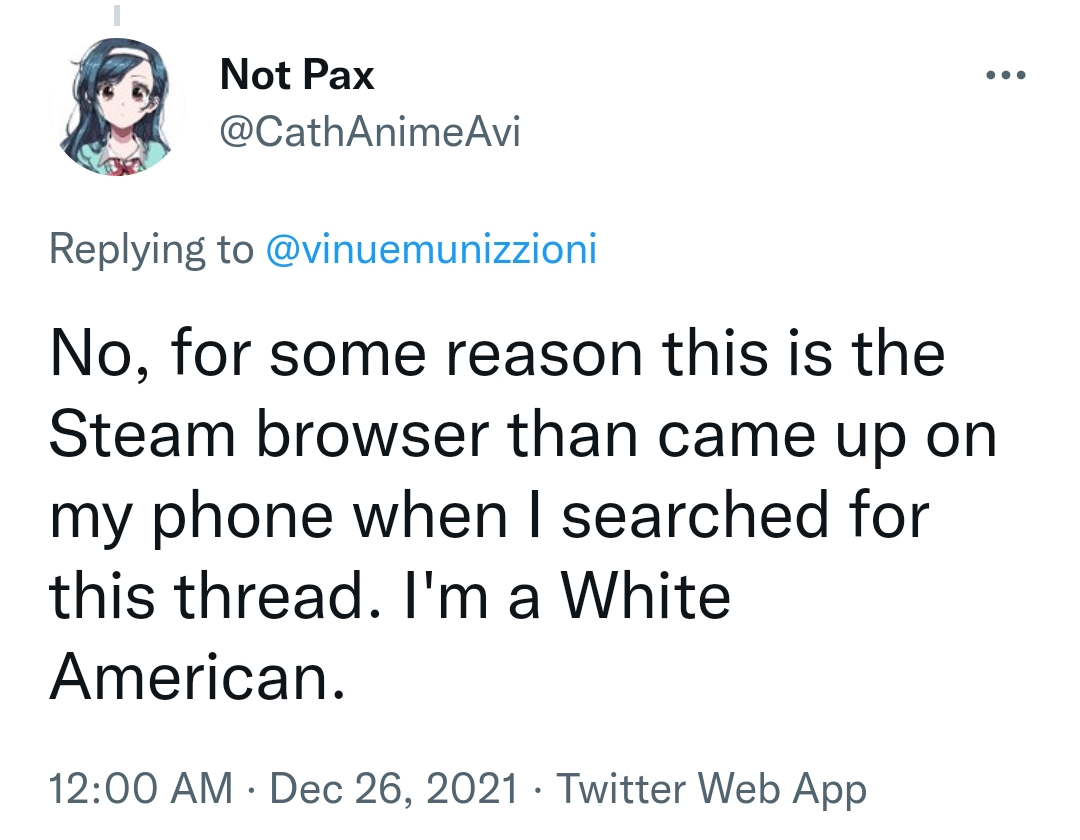Click the word "White" in the tweet
The width and height of the screenshot is (1080, 840).
(645, 598)
